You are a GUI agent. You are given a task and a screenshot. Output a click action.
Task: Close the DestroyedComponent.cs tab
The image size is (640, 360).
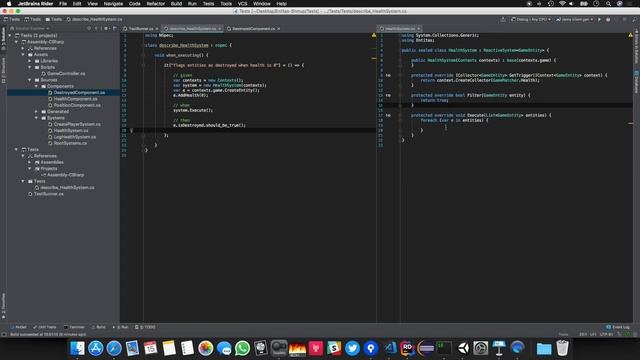tap(279, 29)
